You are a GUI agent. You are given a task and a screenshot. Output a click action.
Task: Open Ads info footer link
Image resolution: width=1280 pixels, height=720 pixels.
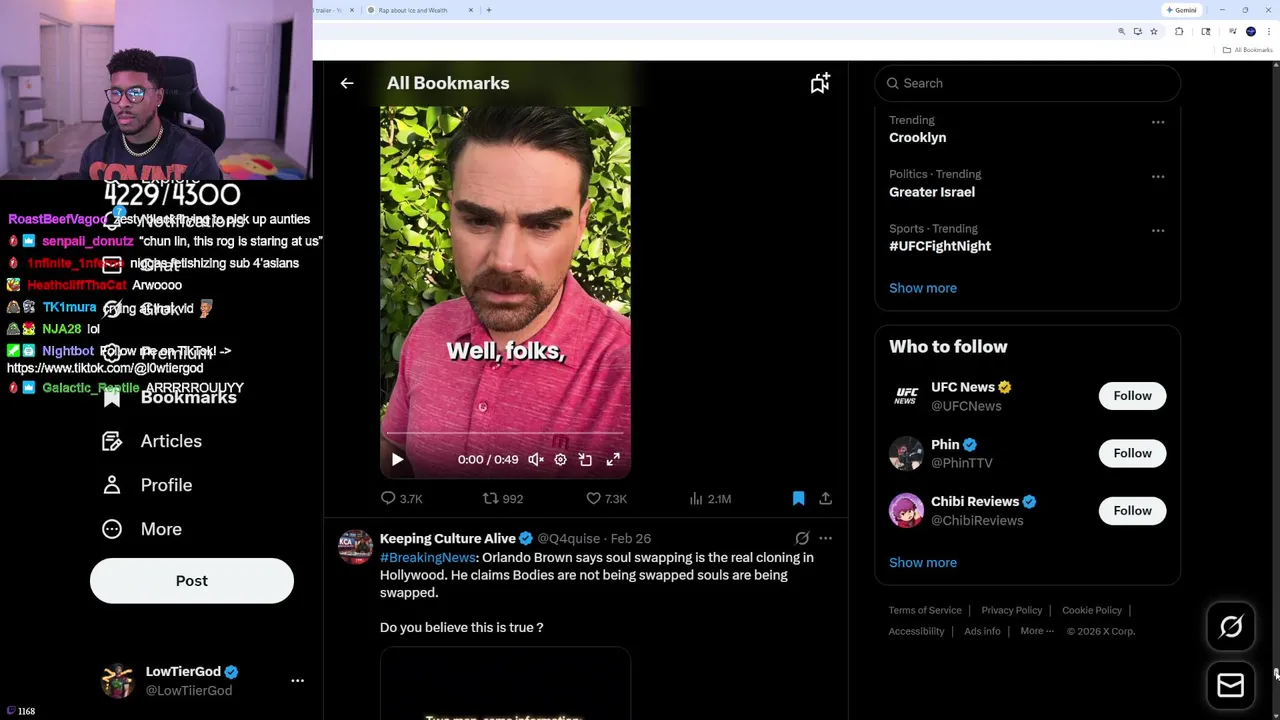(x=982, y=631)
